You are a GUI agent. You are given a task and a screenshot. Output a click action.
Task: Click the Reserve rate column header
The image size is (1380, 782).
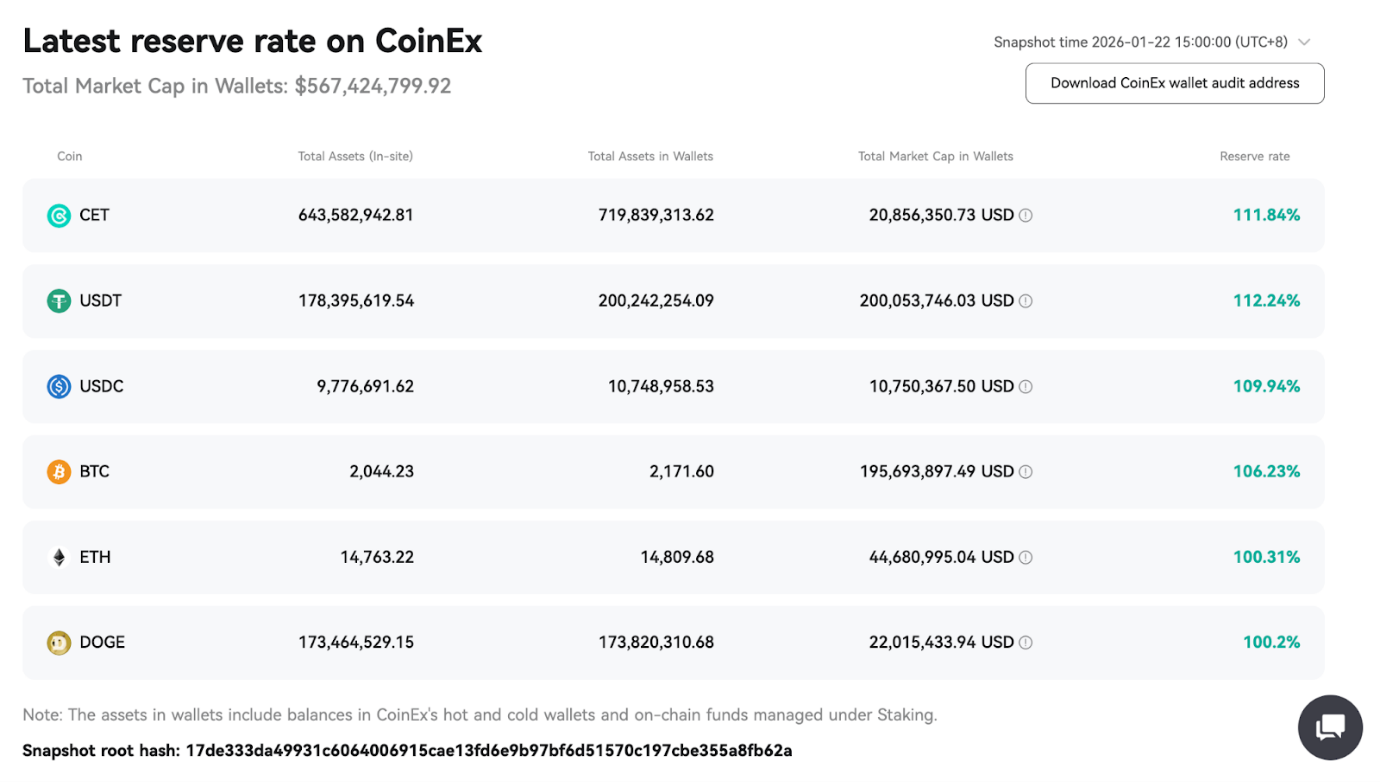click(x=1254, y=156)
